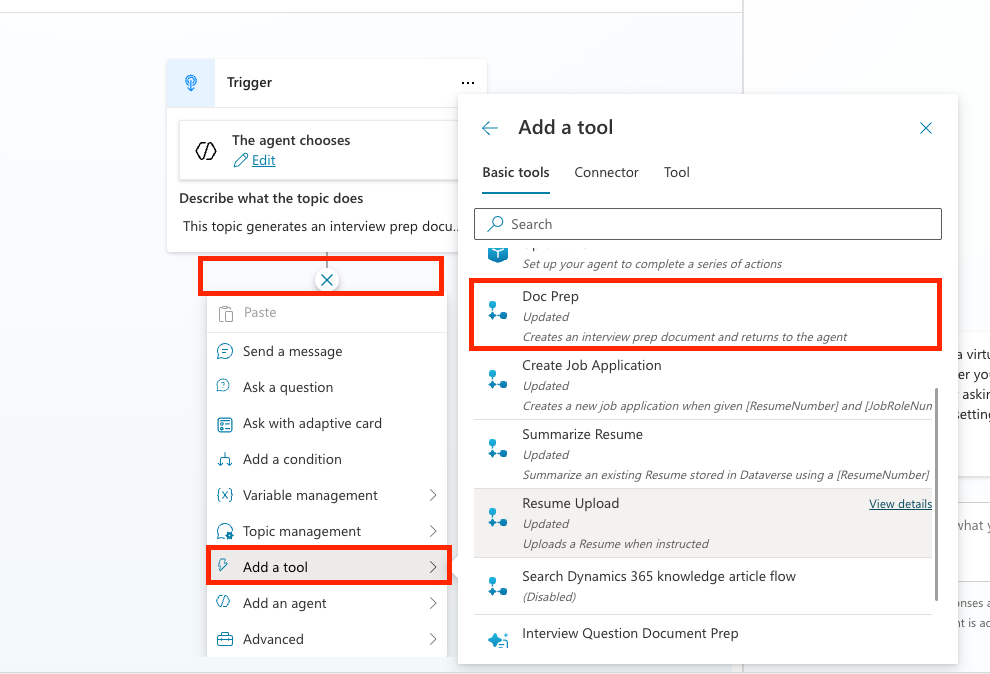Click the tool Search input field
990x674 pixels.
click(x=708, y=224)
